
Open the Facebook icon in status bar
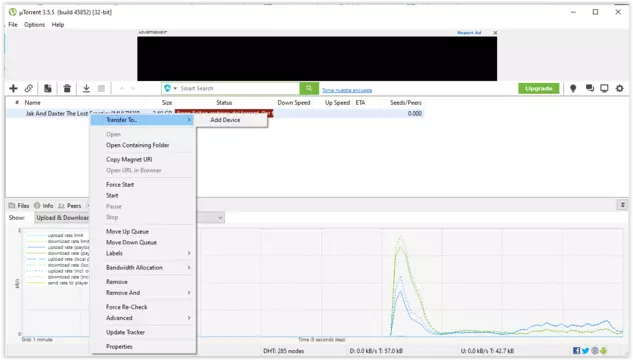pos(576,351)
